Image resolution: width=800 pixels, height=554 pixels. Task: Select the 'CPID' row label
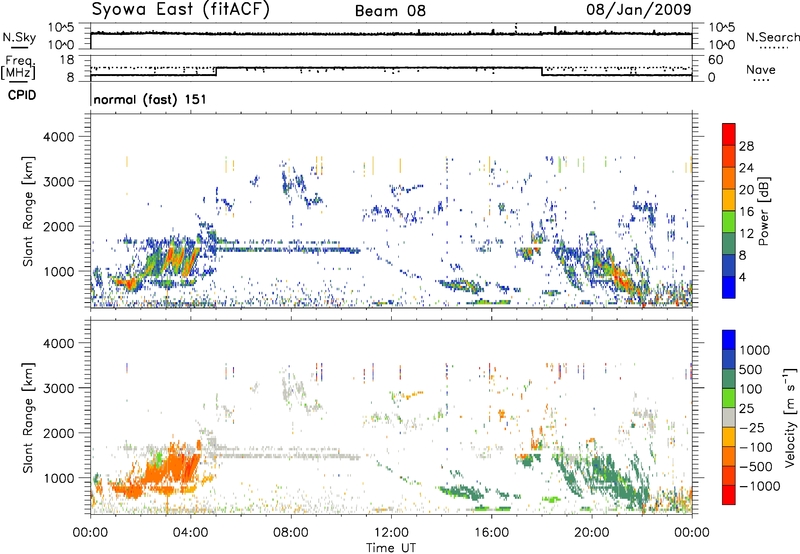pos(22,95)
